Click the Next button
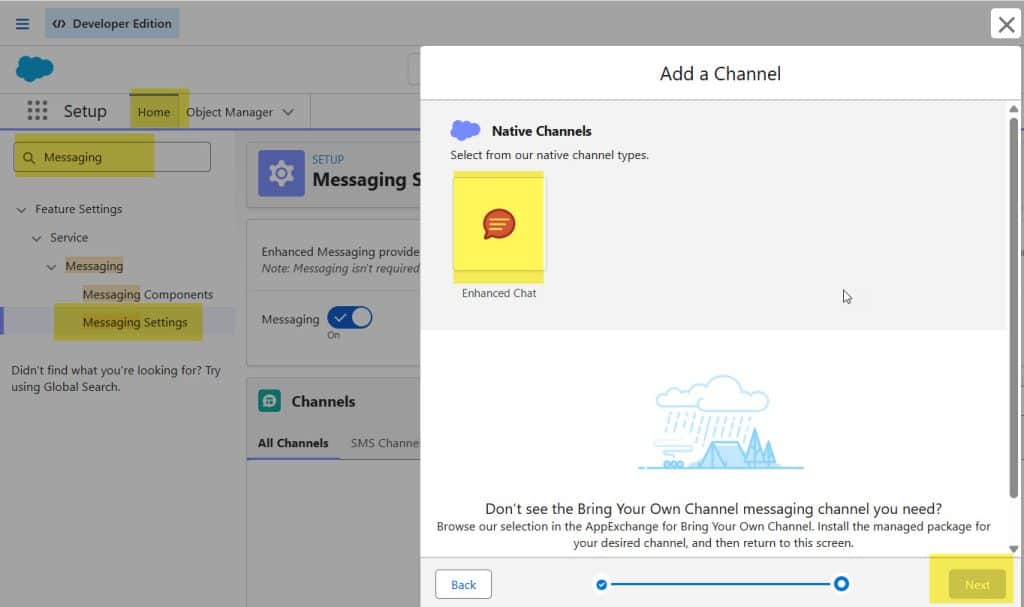The width and height of the screenshot is (1024, 607). pos(977,585)
